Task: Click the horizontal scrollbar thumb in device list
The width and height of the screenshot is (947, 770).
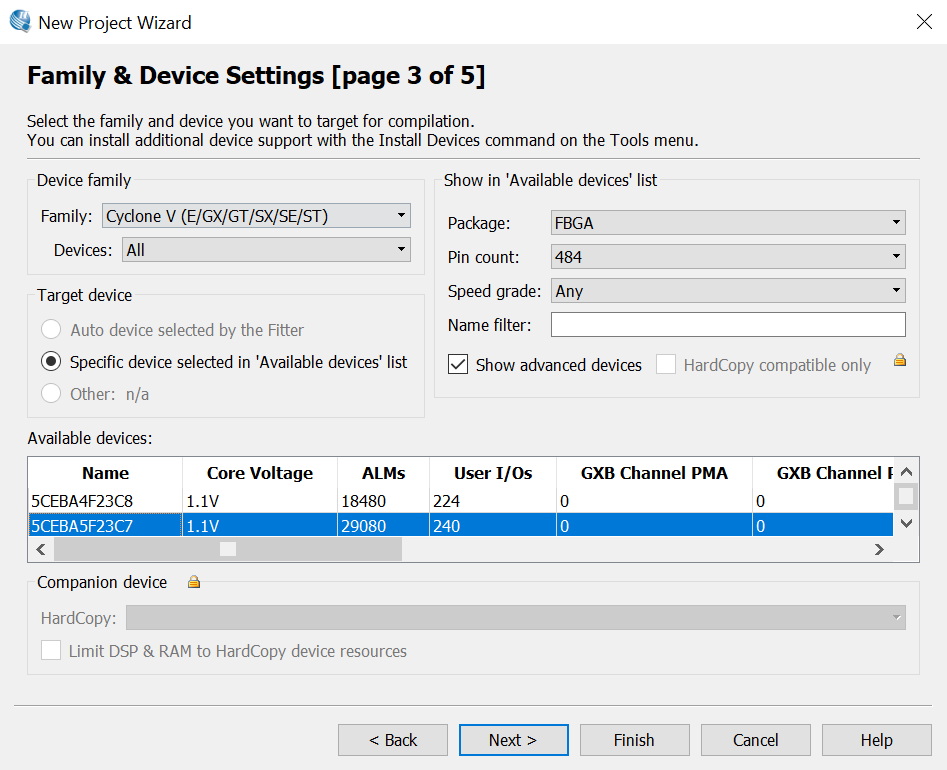Action: pos(228,549)
